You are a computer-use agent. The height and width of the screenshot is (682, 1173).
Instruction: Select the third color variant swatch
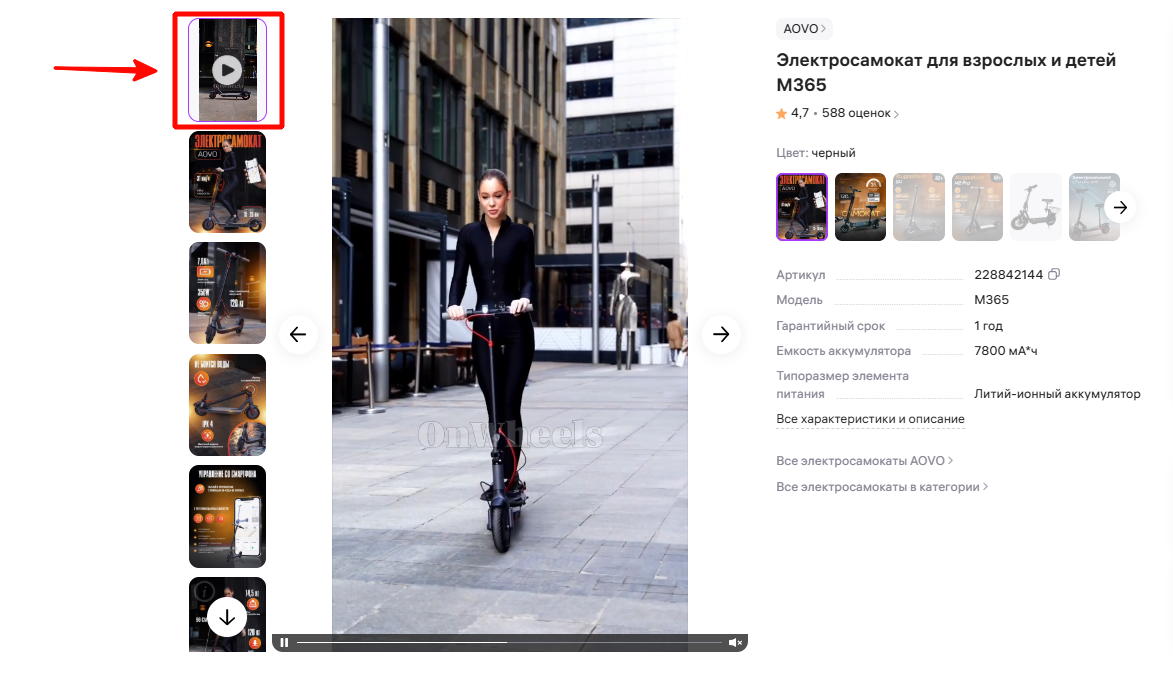[x=919, y=207]
